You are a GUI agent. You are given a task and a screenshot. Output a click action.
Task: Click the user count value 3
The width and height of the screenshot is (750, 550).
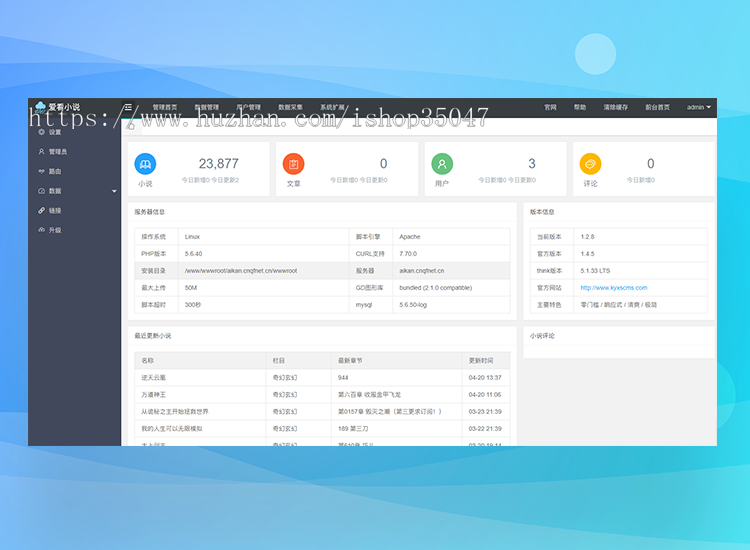[x=531, y=164]
